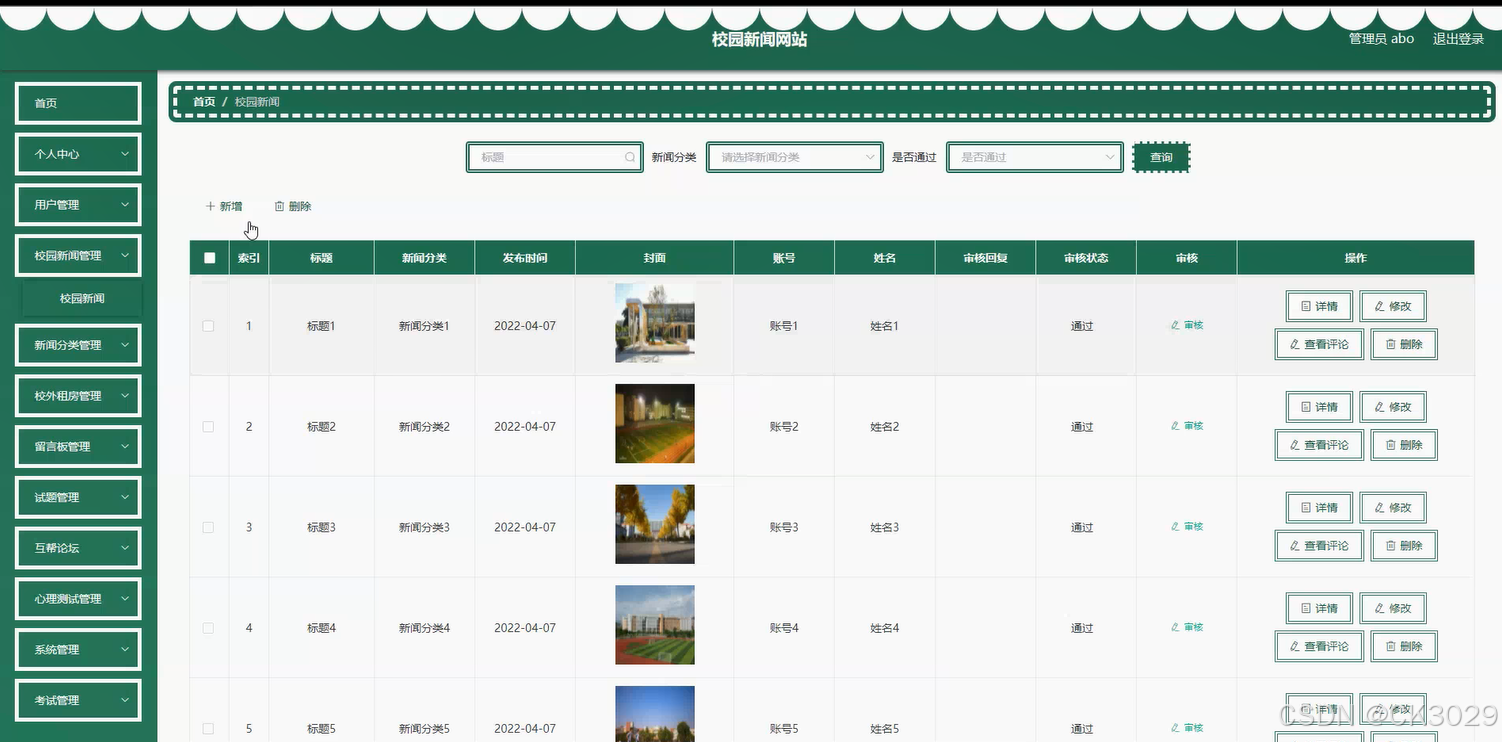
Task: Expand 留言板管理 sidebar menu
Action: point(78,447)
